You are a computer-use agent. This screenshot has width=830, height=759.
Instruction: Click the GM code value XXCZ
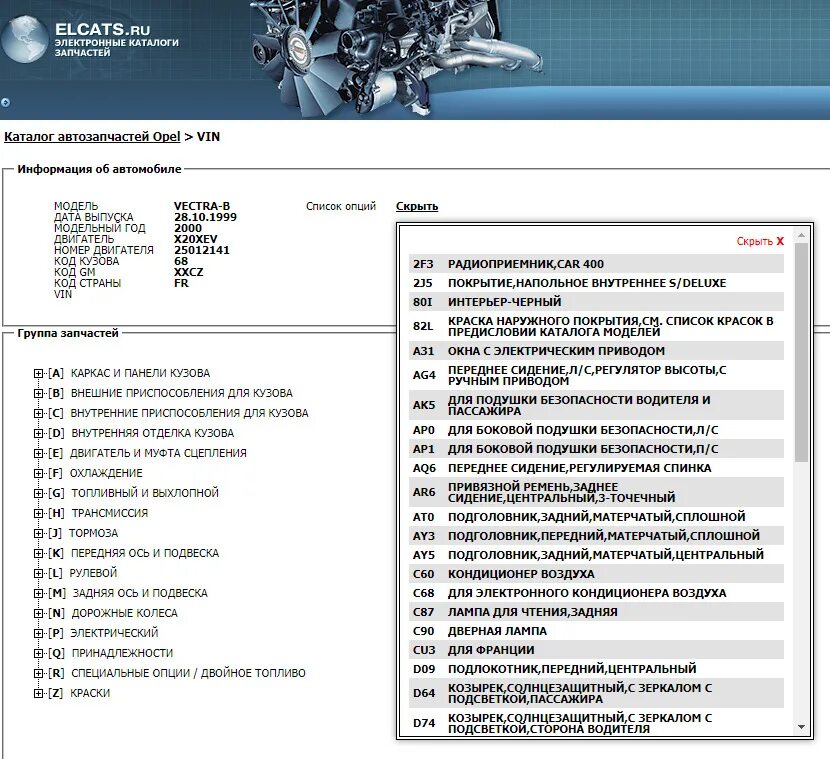point(188,272)
